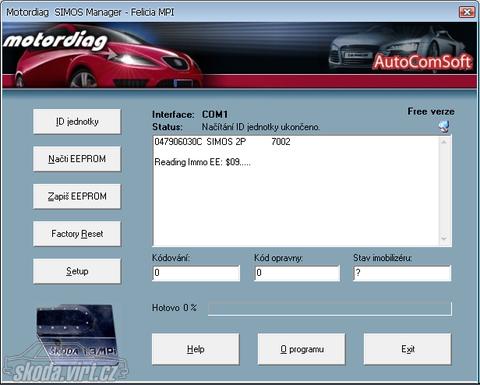Click the COM1 interface value
The height and width of the screenshot is (385, 480).
(x=215, y=114)
